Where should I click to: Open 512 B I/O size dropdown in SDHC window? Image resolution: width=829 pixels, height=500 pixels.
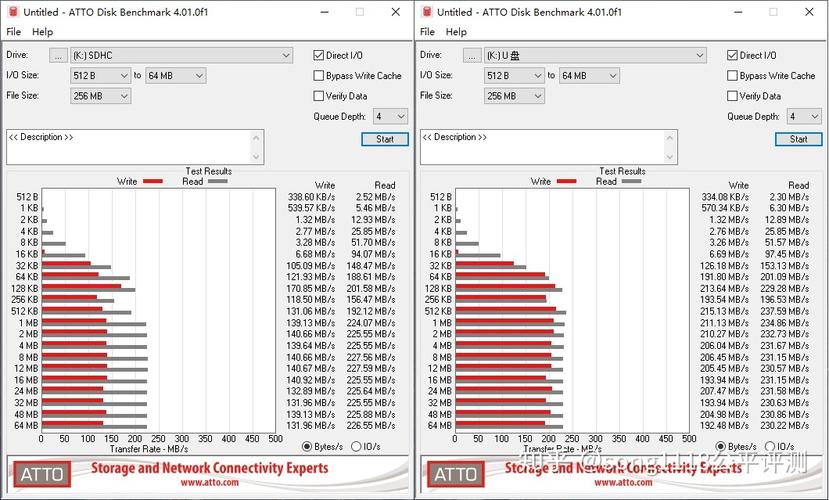point(100,76)
